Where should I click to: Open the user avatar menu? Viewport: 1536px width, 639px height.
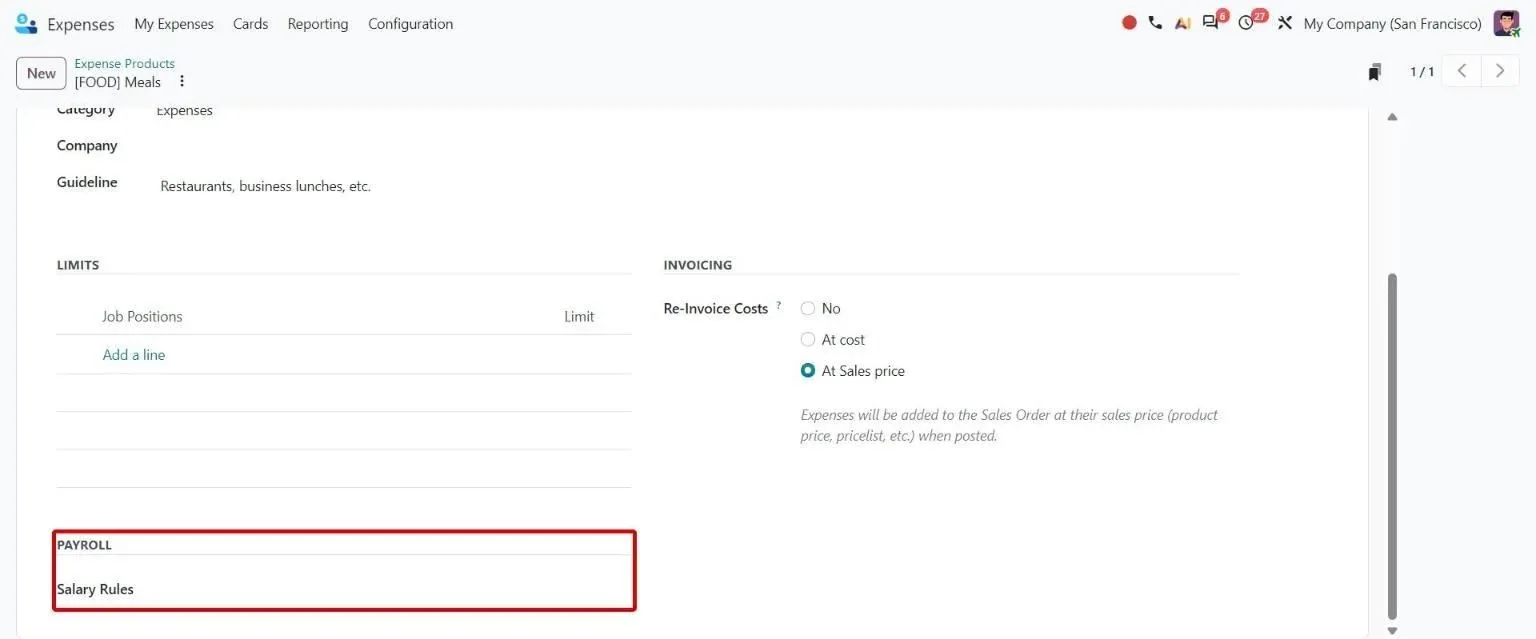click(1506, 23)
